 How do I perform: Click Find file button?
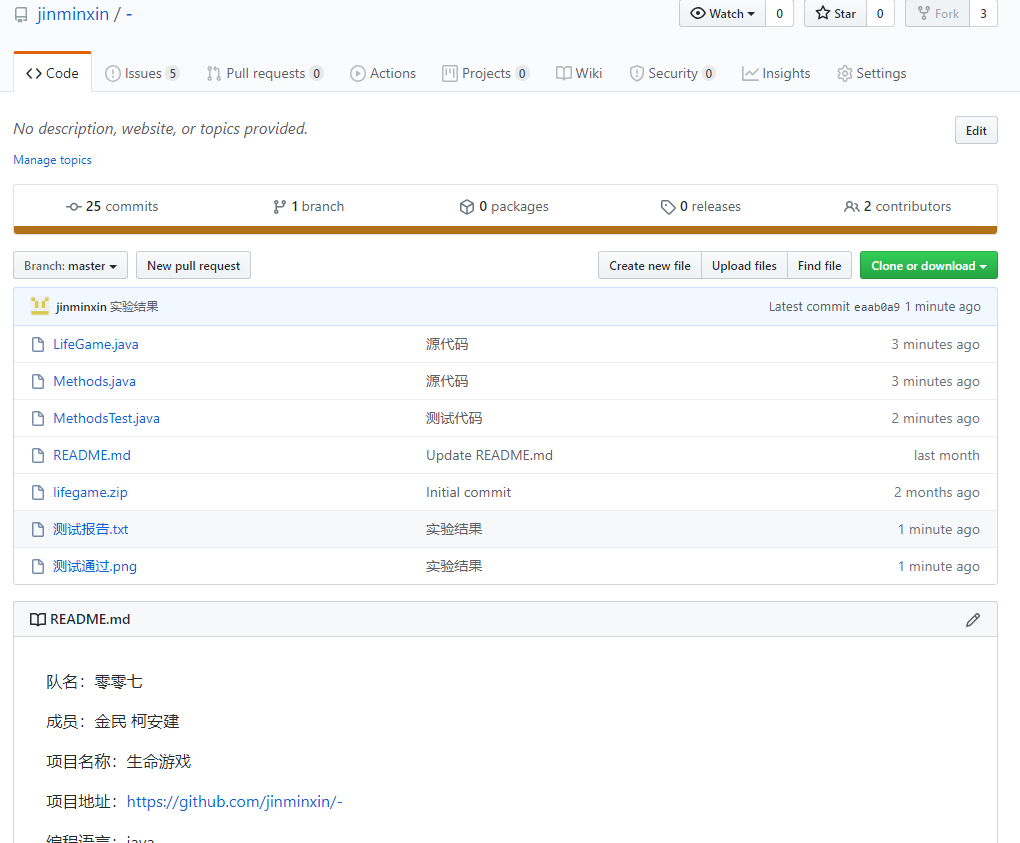[820, 265]
